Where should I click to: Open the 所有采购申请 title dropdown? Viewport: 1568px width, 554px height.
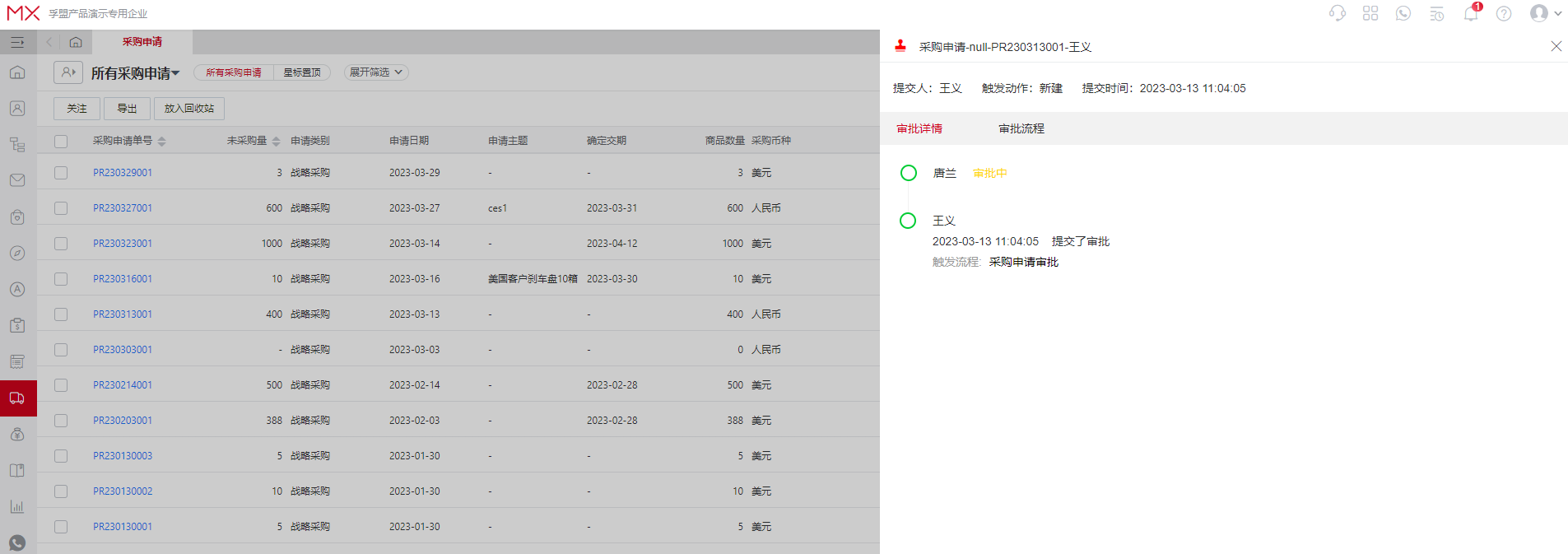135,73
